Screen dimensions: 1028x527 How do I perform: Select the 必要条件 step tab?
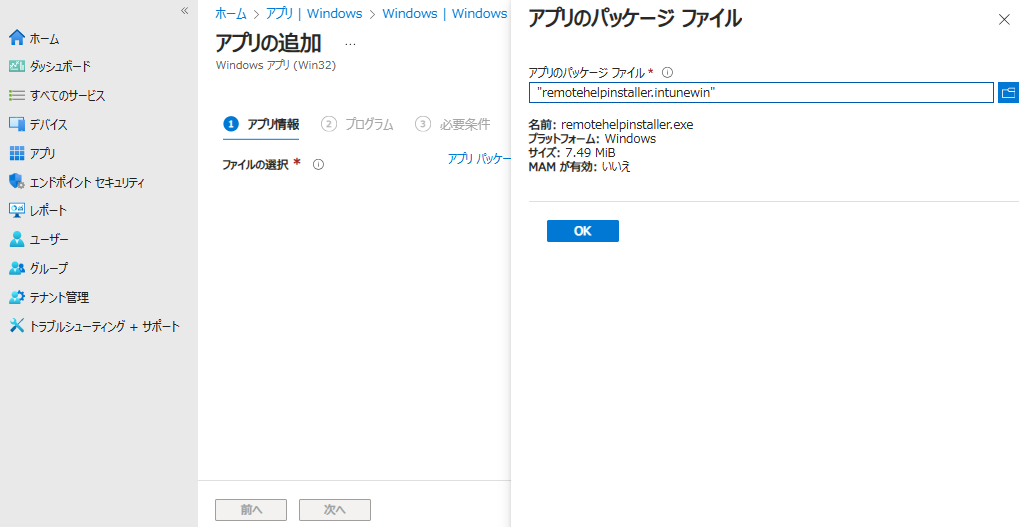(452, 124)
